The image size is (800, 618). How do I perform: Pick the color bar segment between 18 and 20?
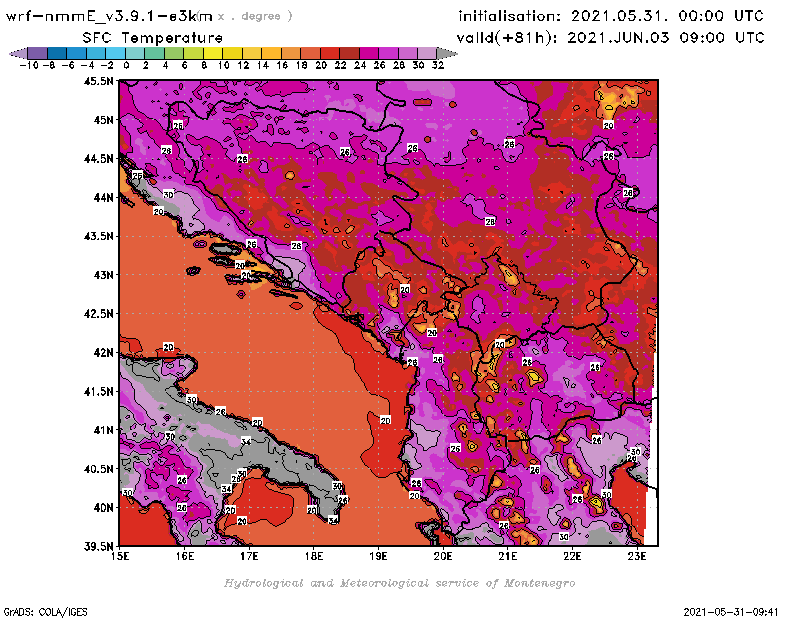click(310, 53)
